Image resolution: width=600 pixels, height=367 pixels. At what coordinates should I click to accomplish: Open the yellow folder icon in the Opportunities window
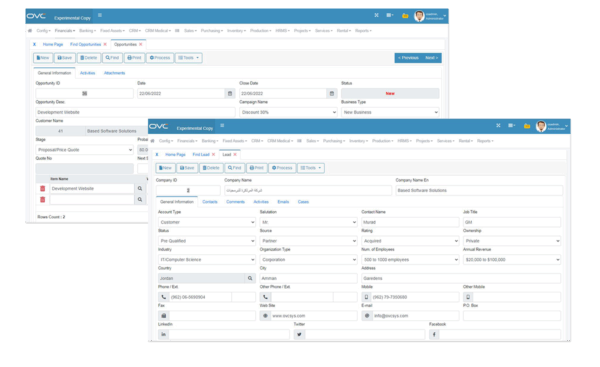405,16
